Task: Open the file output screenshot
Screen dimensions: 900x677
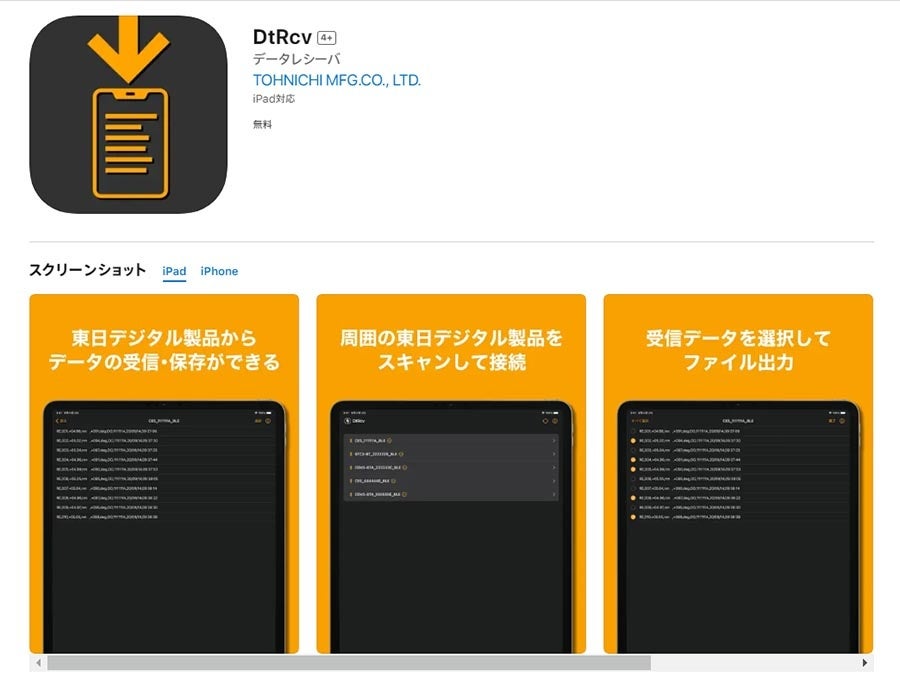Action: pos(738,474)
